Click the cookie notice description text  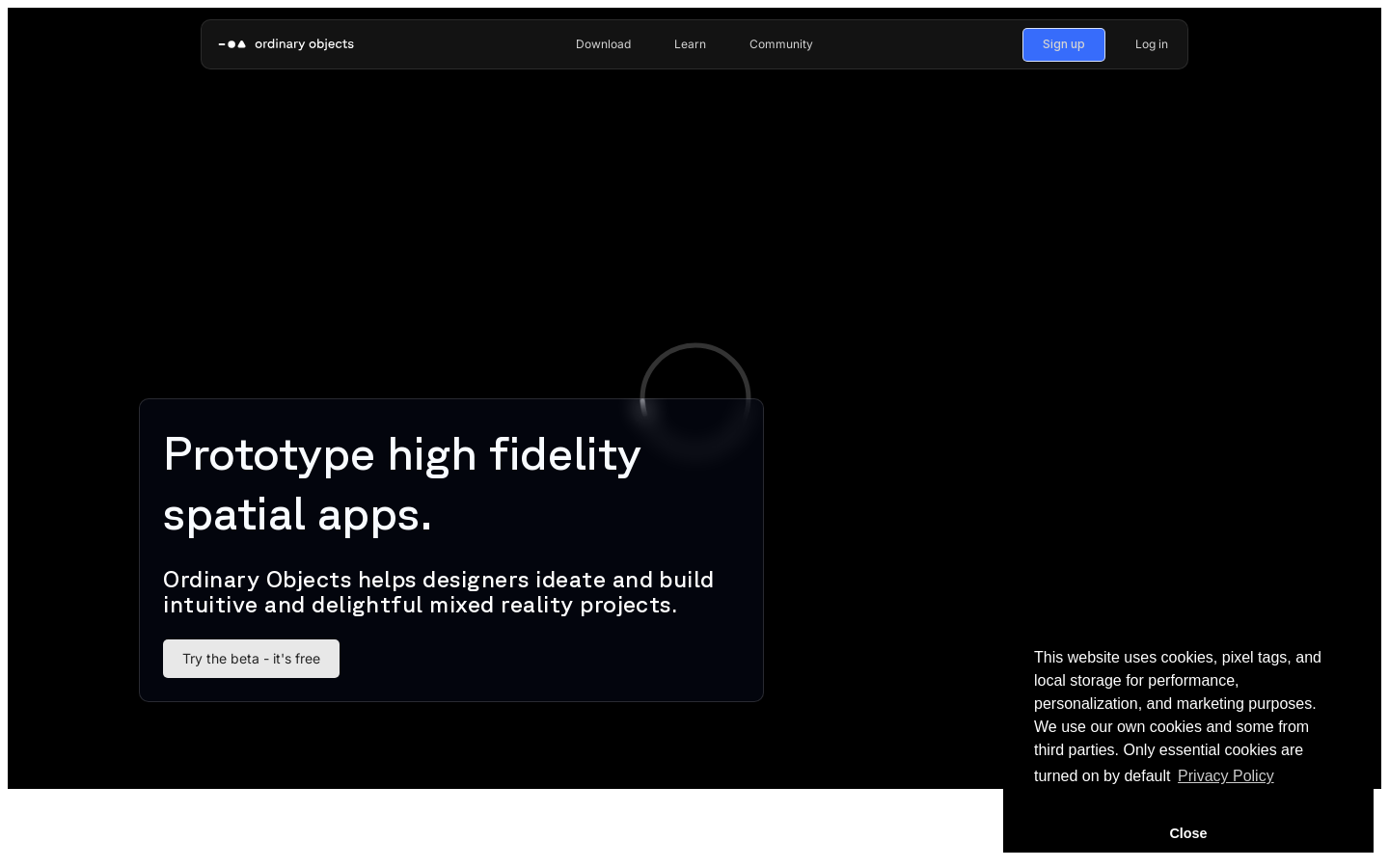pyautogui.click(x=1178, y=716)
